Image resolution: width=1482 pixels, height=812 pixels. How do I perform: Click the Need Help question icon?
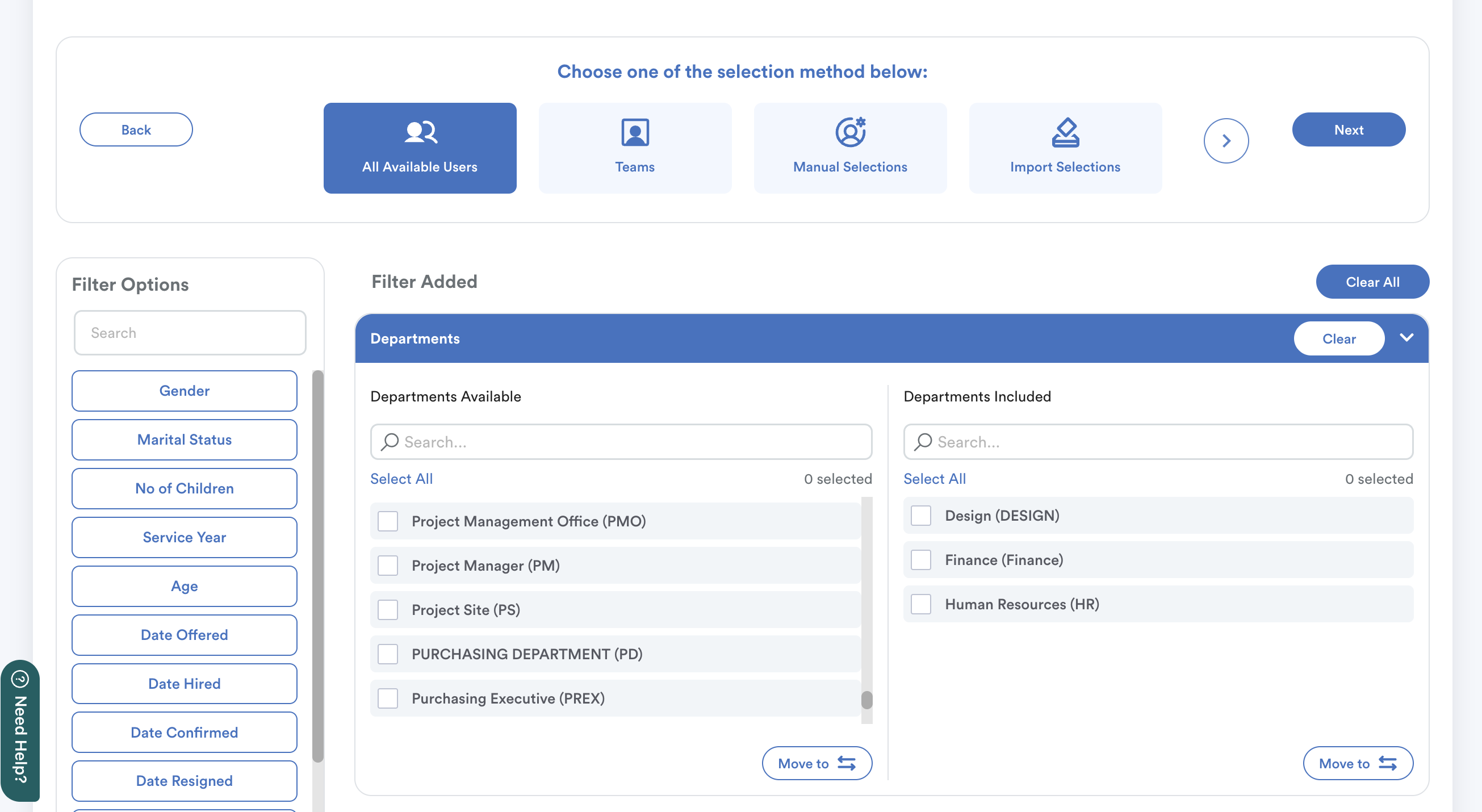tap(20, 679)
